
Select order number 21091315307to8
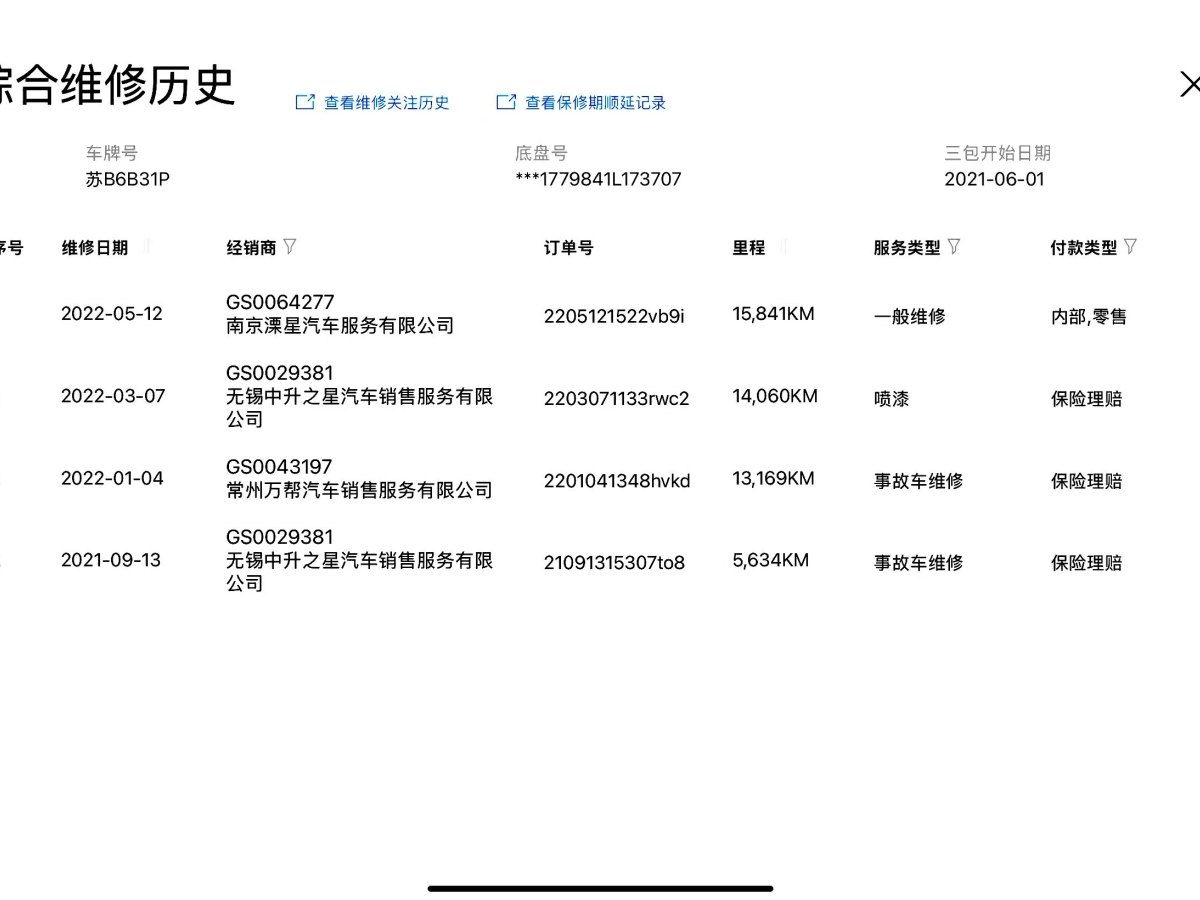614,562
